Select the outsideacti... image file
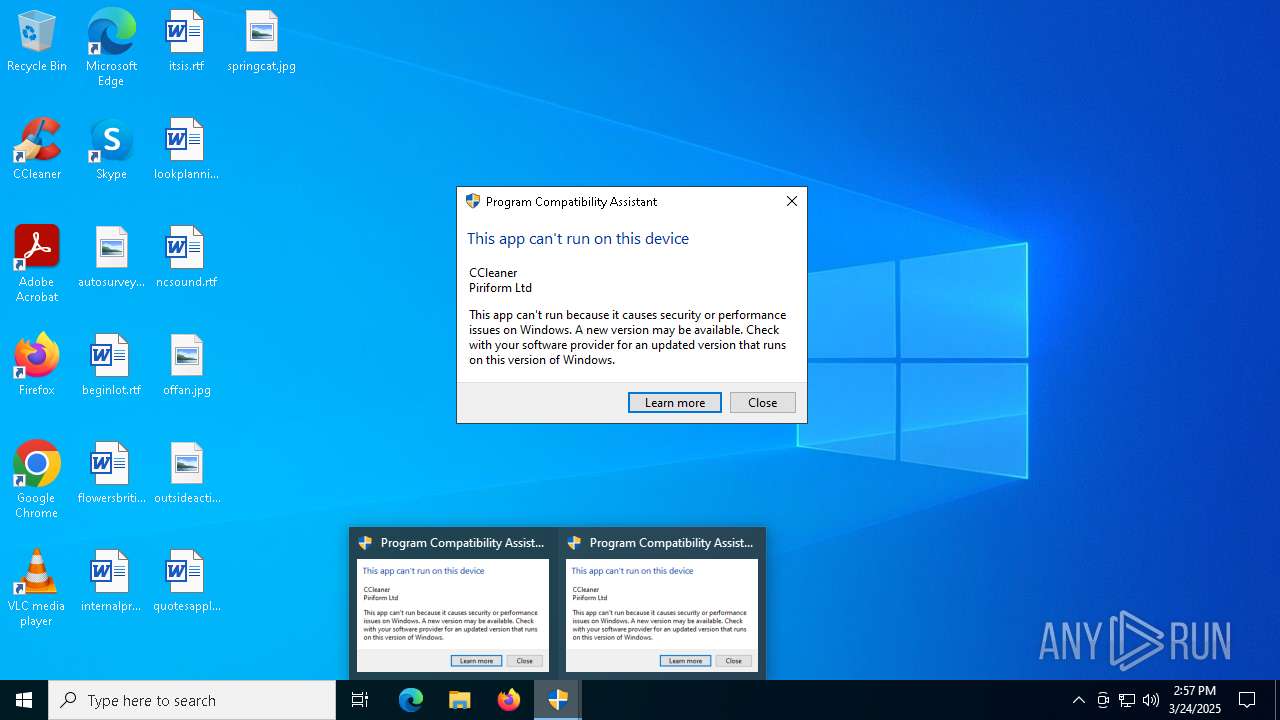 coord(186,473)
